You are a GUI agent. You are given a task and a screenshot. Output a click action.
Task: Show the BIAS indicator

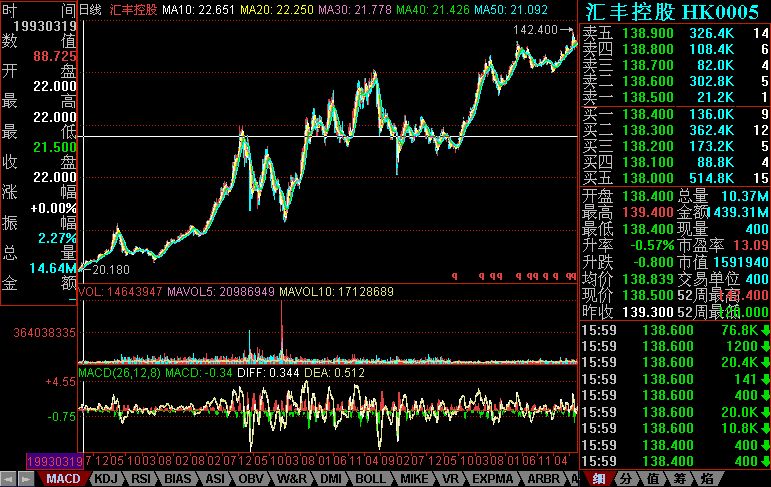point(178,479)
